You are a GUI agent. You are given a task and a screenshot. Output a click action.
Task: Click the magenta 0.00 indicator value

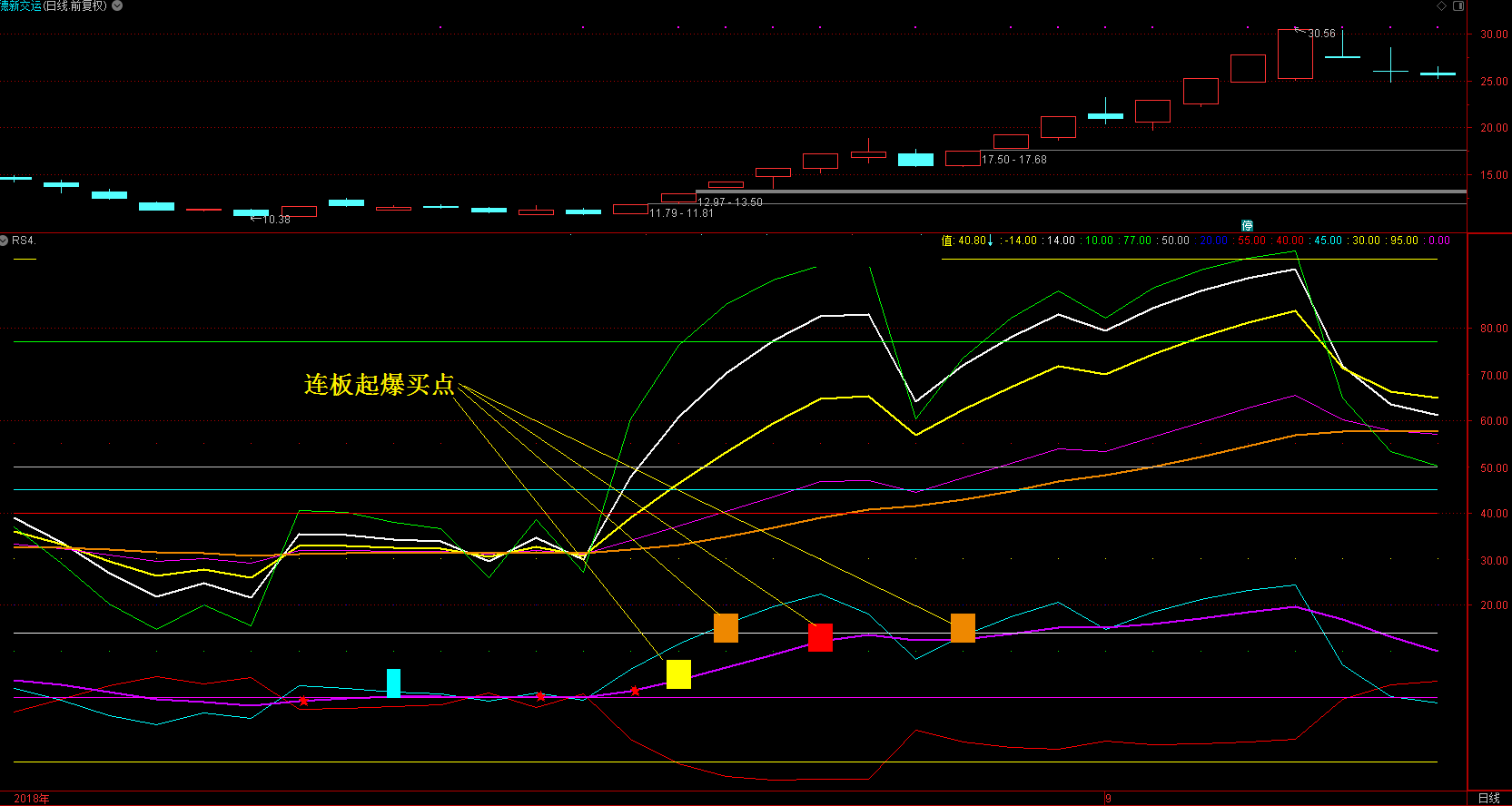click(x=1439, y=241)
